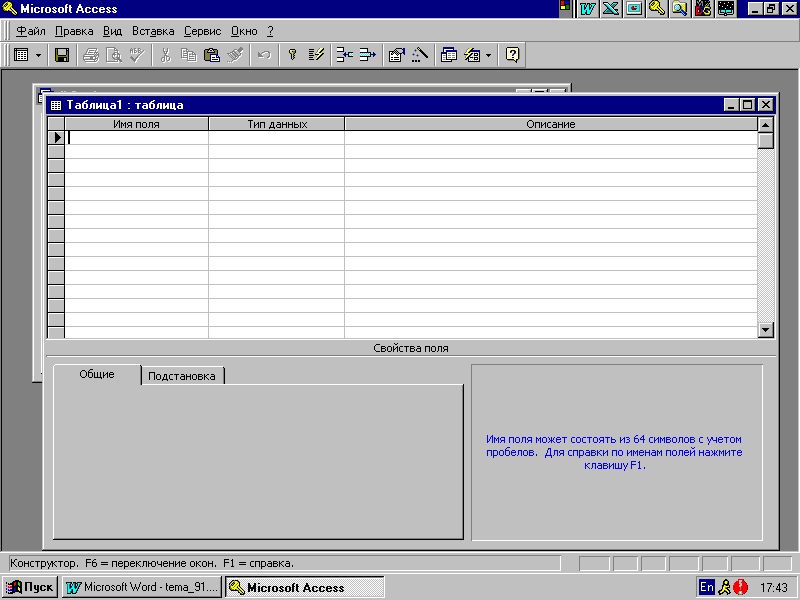This screenshot has width=800, height=600.
Task: Click the Print toolbar icon
Action: [91, 55]
